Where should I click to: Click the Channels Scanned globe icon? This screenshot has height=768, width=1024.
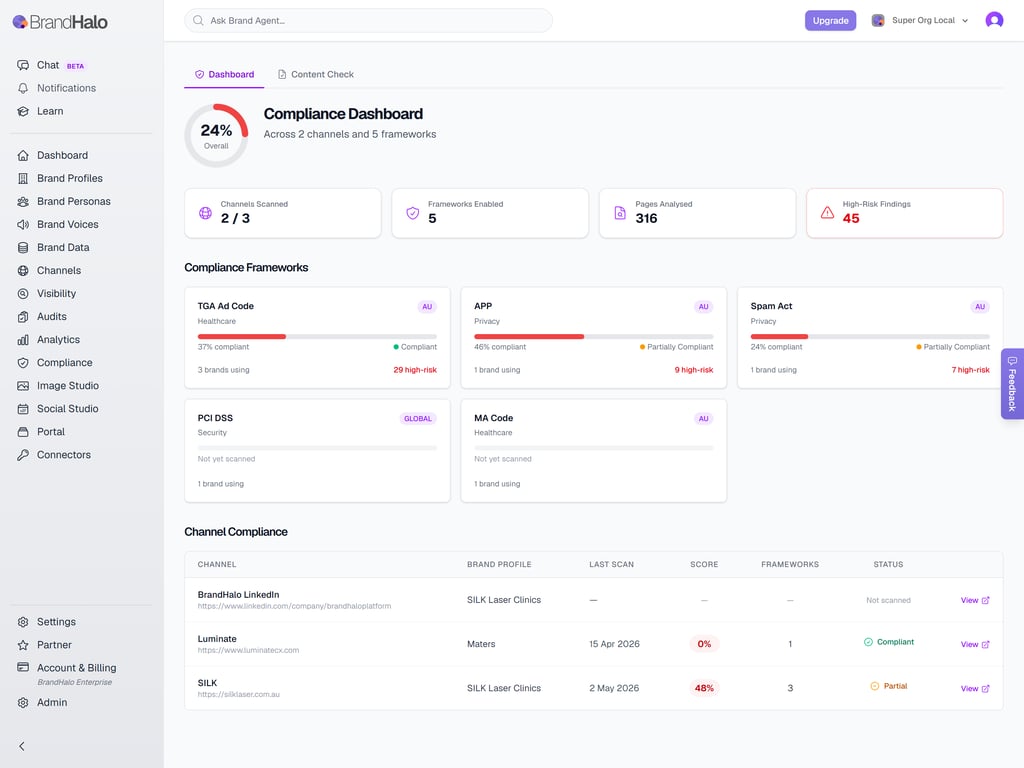coord(205,213)
